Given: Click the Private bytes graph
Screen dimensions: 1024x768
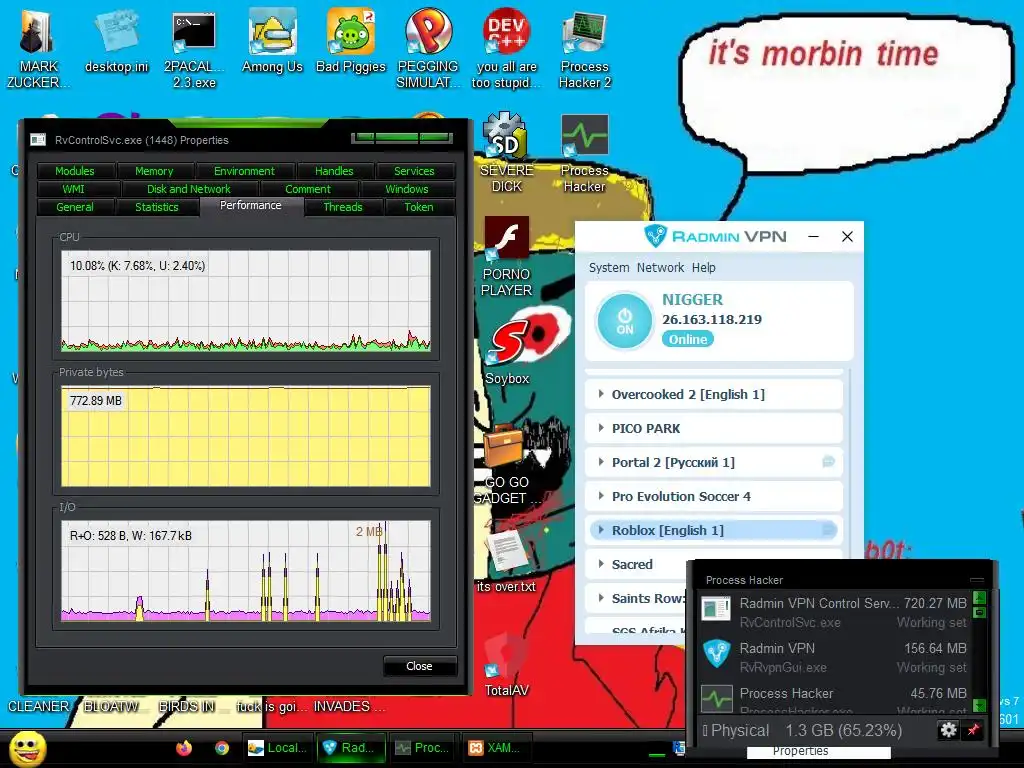Looking at the screenshot, I should pyautogui.click(x=246, y=436).
